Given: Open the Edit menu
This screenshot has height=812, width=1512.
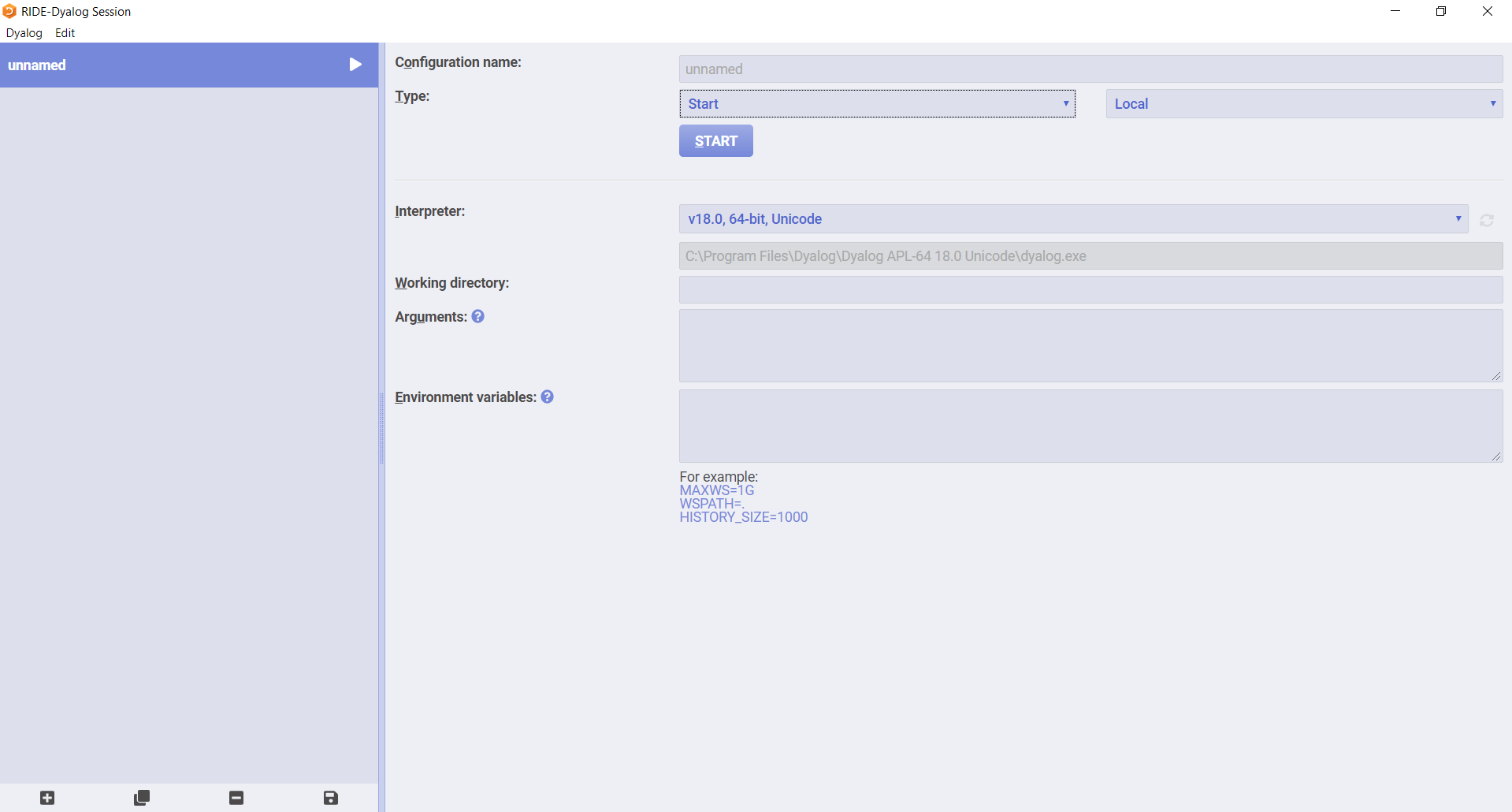Looking at the screenshot, I should (65, 33).
